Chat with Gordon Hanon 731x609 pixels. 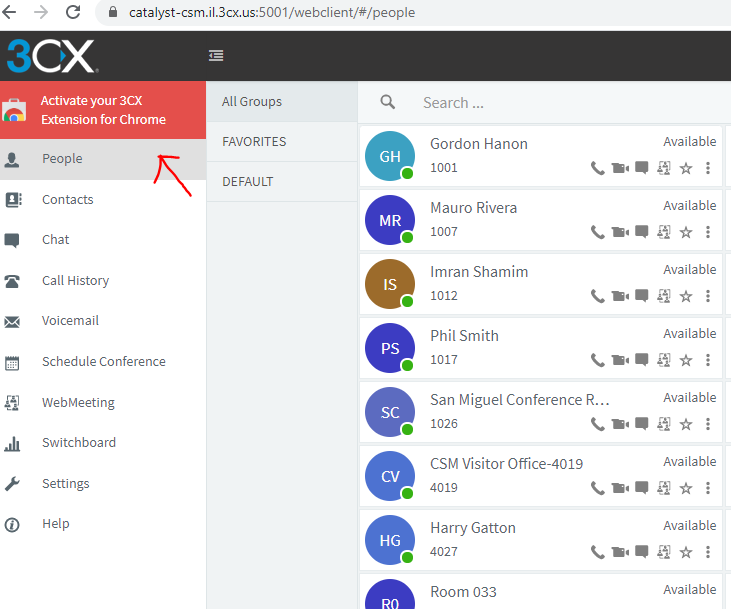[x=642, y=167]
